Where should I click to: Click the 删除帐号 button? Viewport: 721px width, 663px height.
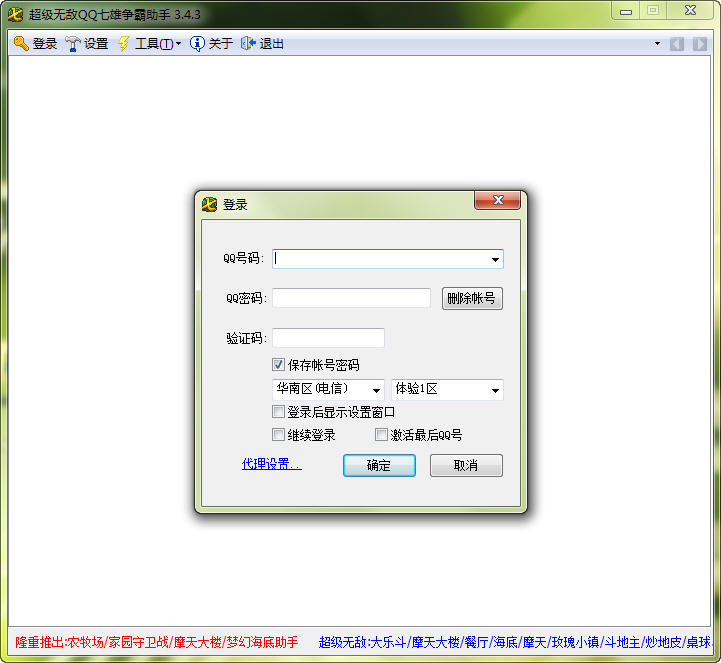[472, 298]
